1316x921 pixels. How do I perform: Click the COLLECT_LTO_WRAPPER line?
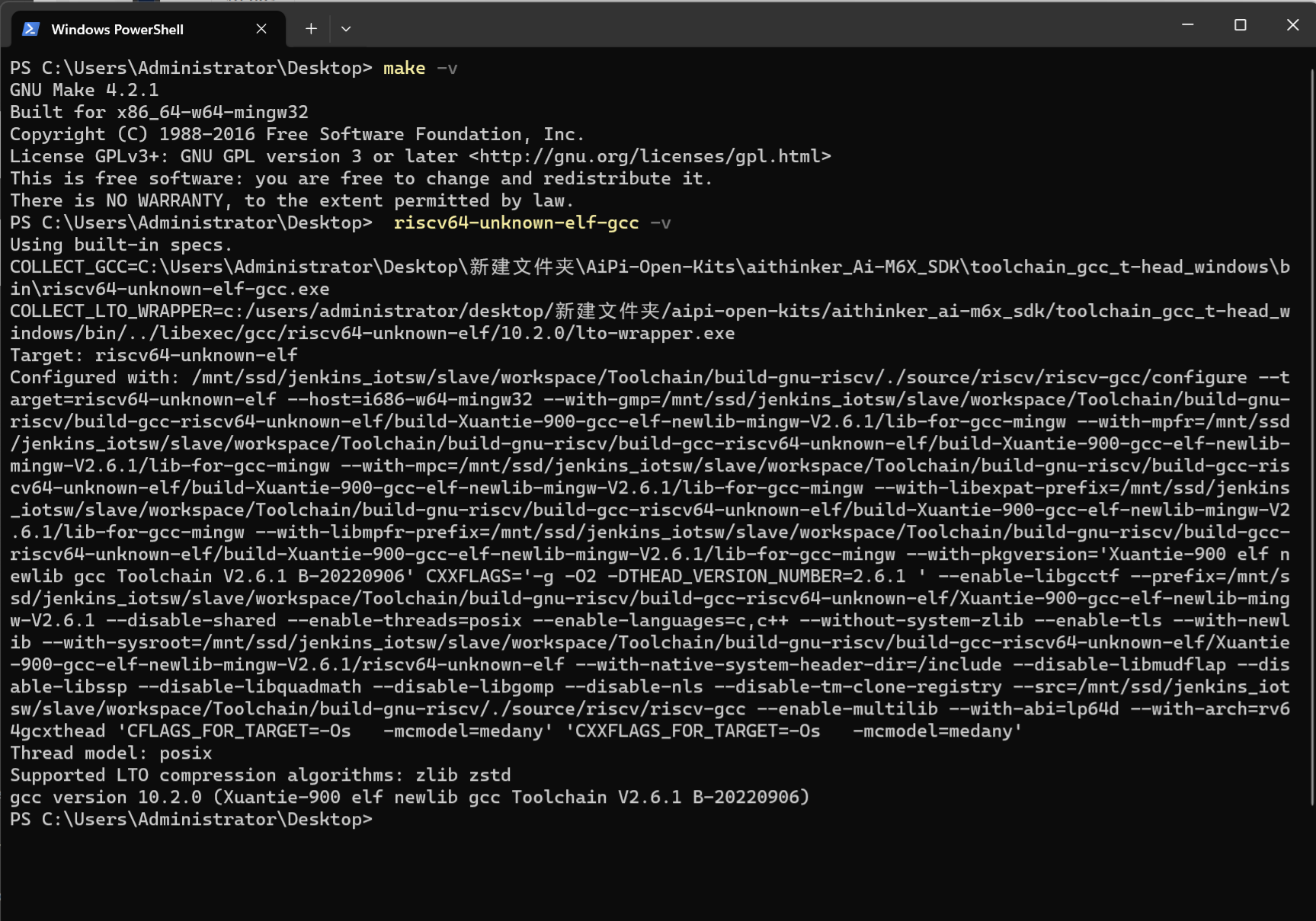click(650, 322)
